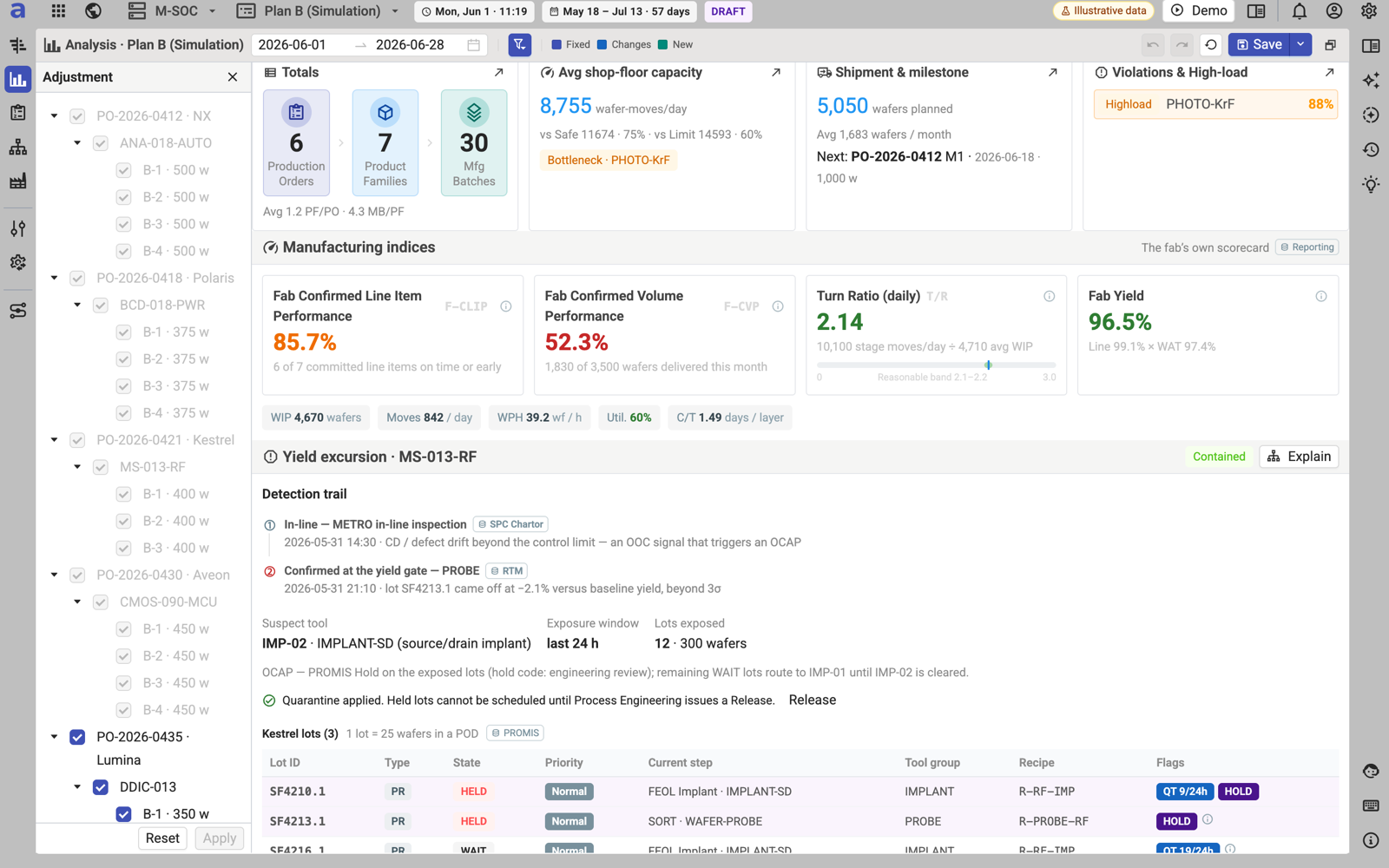Screen dimensions: 1389x868
Task: Toggle checkbox for PO-2026-0412 · NX
Action: pyautogui.click(x=77, y=116)
